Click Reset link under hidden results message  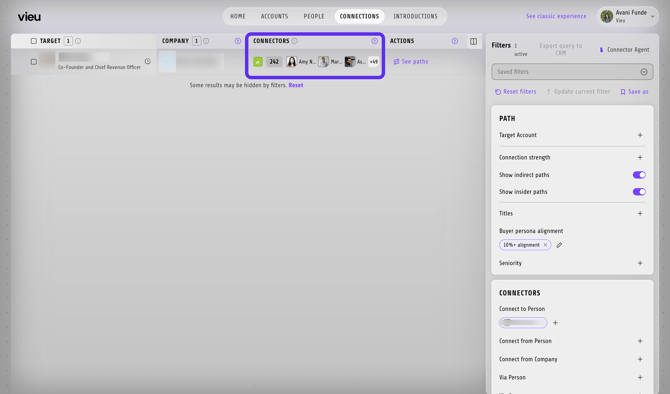click(296, 85)
